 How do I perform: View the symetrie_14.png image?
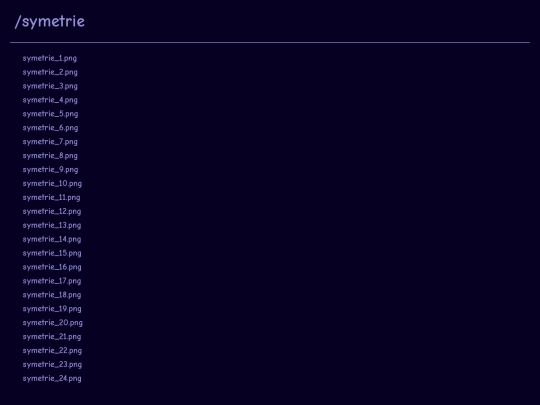click(x=52, y=239)
